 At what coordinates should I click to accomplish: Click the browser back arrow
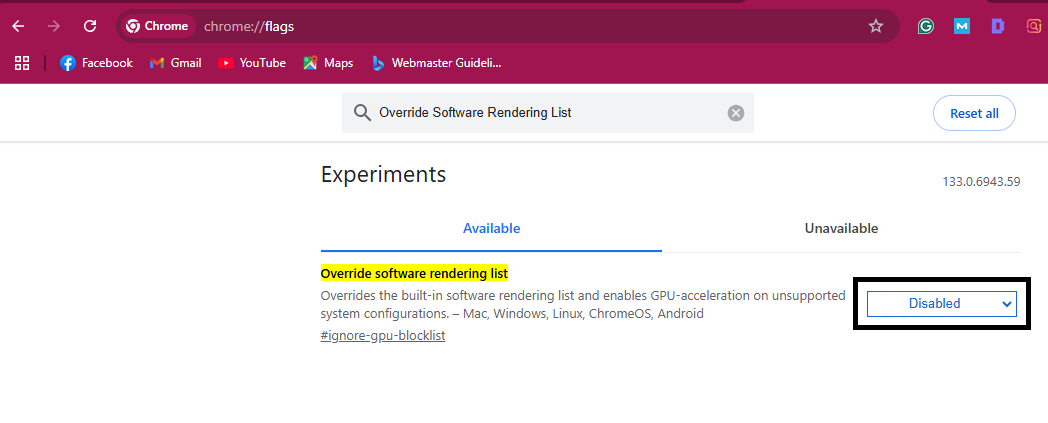click(18, 26)
